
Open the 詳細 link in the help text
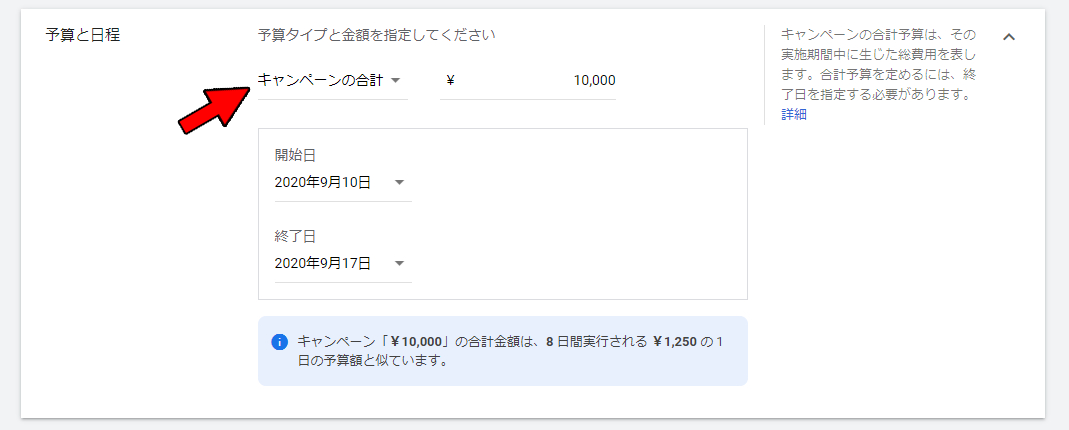coord(794,115)
